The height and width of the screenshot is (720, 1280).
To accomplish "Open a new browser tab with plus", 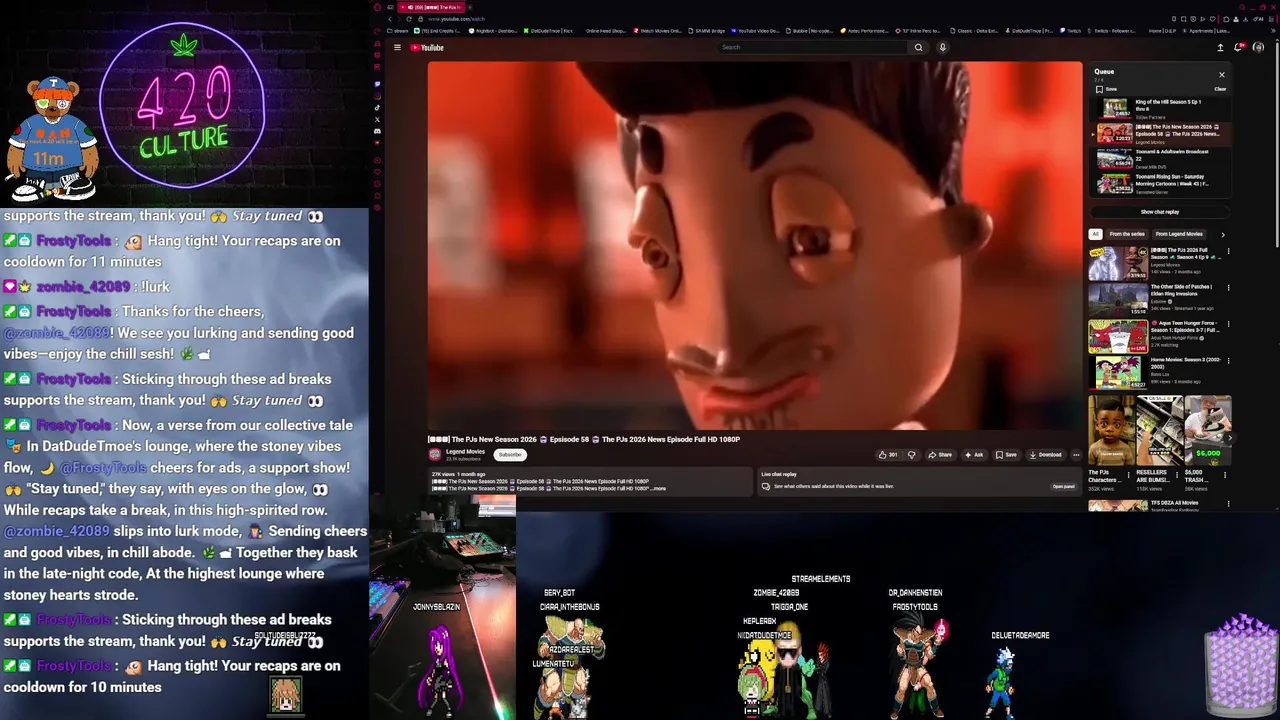I will [471, 7].
